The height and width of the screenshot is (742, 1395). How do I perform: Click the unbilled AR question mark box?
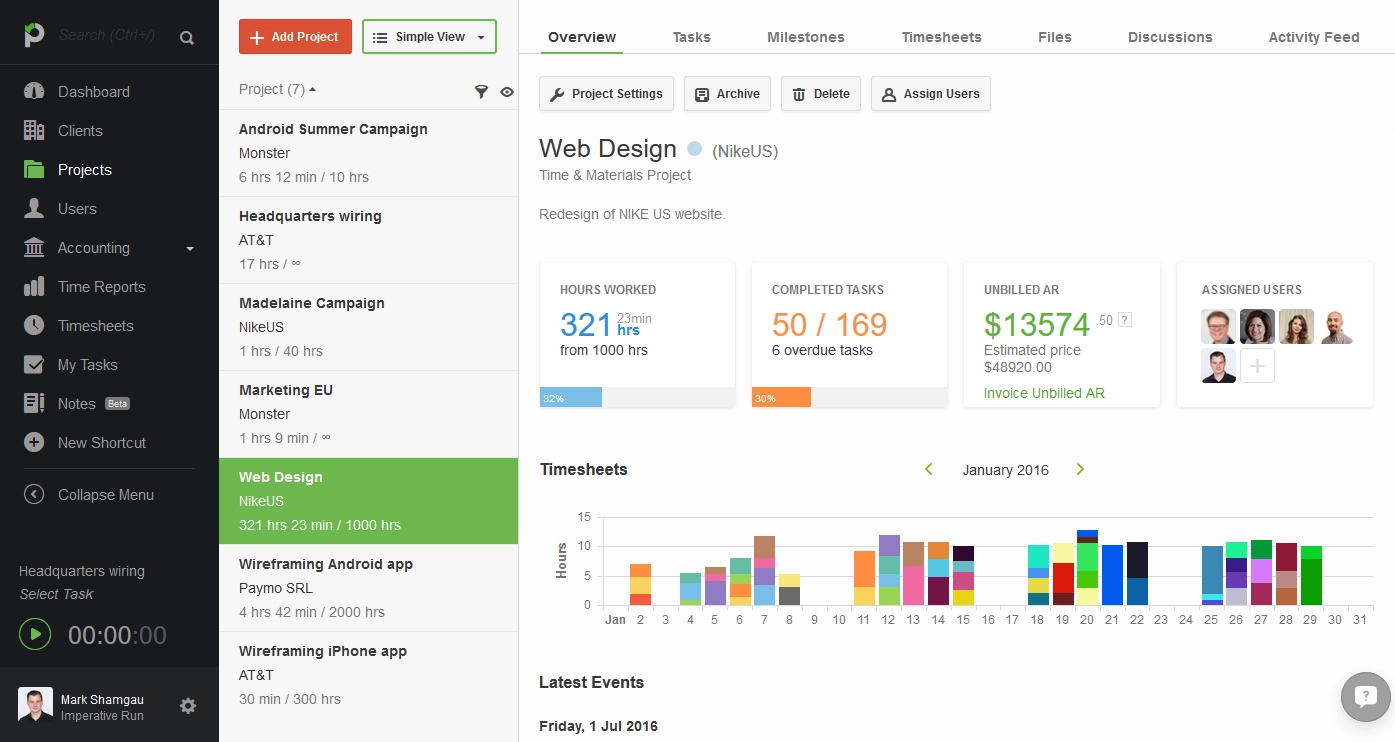[x=1125, y=320]
